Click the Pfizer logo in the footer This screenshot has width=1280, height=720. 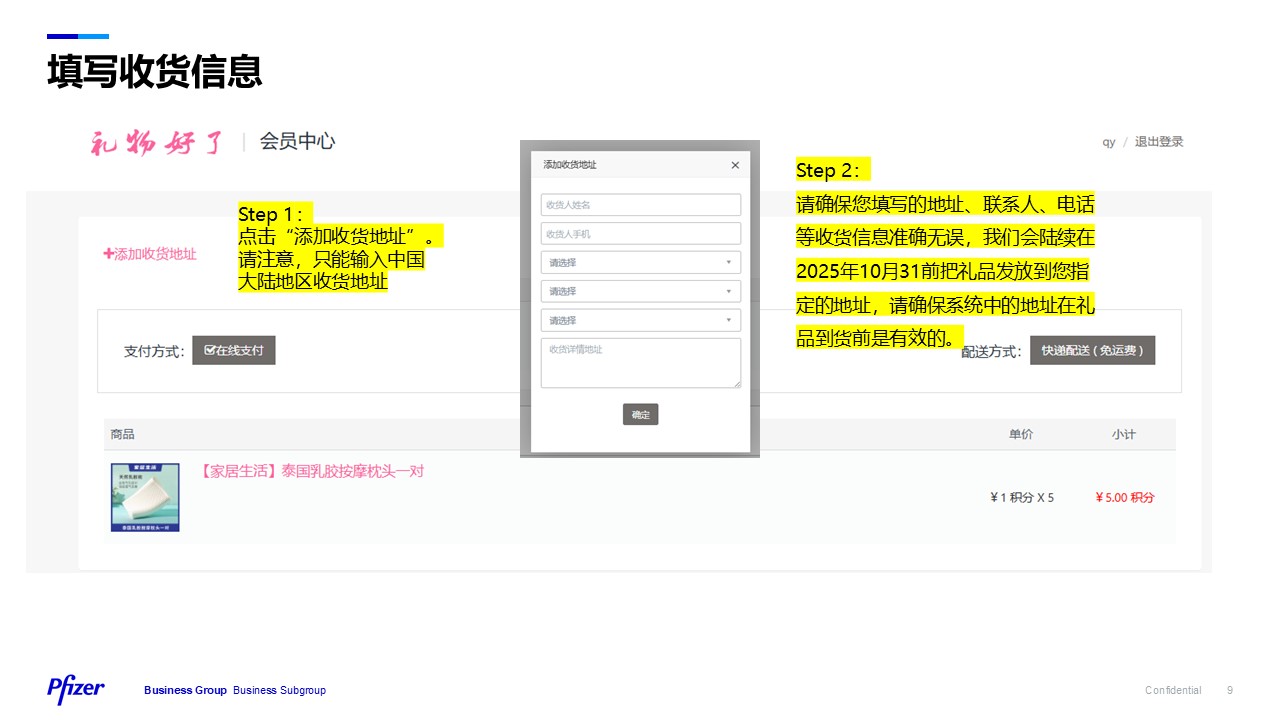76,689
